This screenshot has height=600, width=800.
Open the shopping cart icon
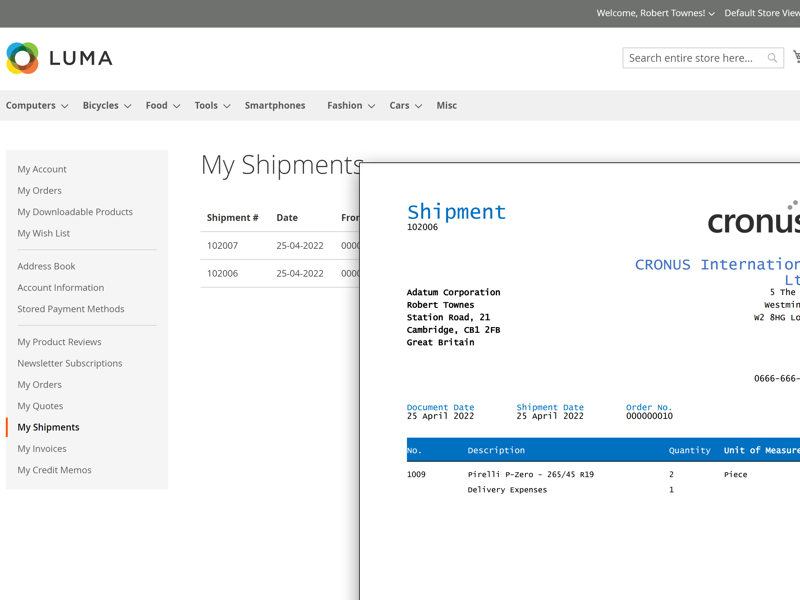pyautogui.click(x=796, y=58)
